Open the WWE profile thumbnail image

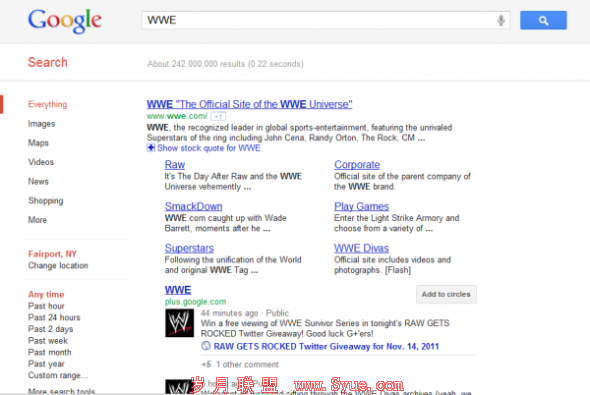pyautogui.click(x=179, y=323)
